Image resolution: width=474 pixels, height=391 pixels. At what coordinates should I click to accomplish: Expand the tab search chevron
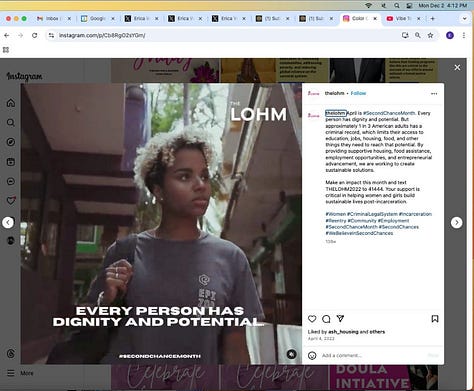click(464, 19)
